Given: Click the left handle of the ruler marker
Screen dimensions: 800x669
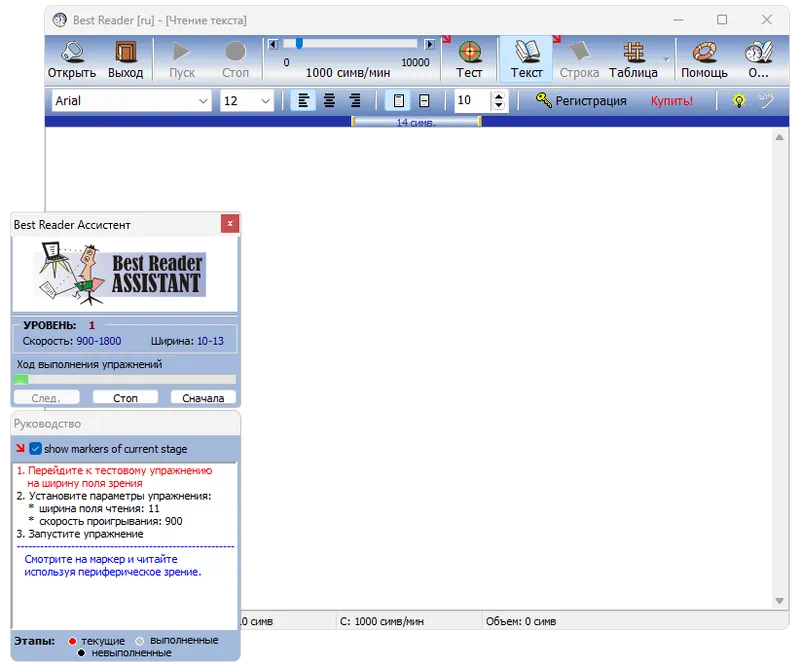Looking at the screenshot, I should point(353,121).
